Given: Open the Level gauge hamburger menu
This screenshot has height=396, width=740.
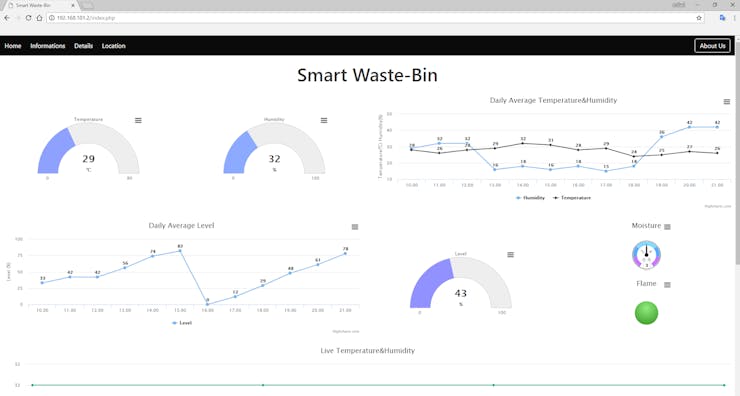Looking at the screenshot, I should point(510,255).
